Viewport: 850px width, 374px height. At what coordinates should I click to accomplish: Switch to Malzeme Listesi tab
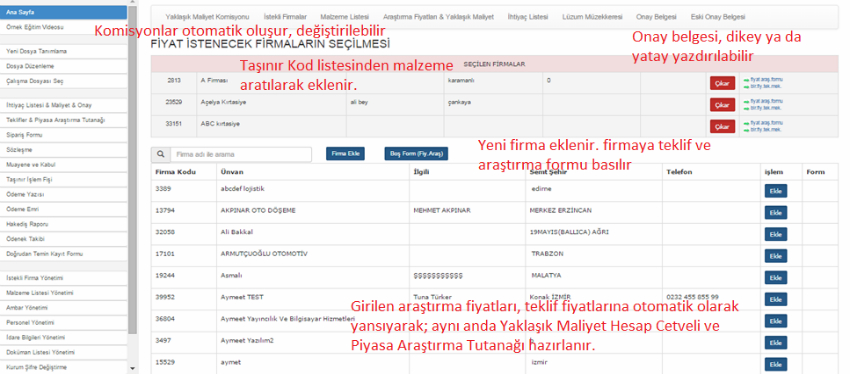click(x=344, y=17)
